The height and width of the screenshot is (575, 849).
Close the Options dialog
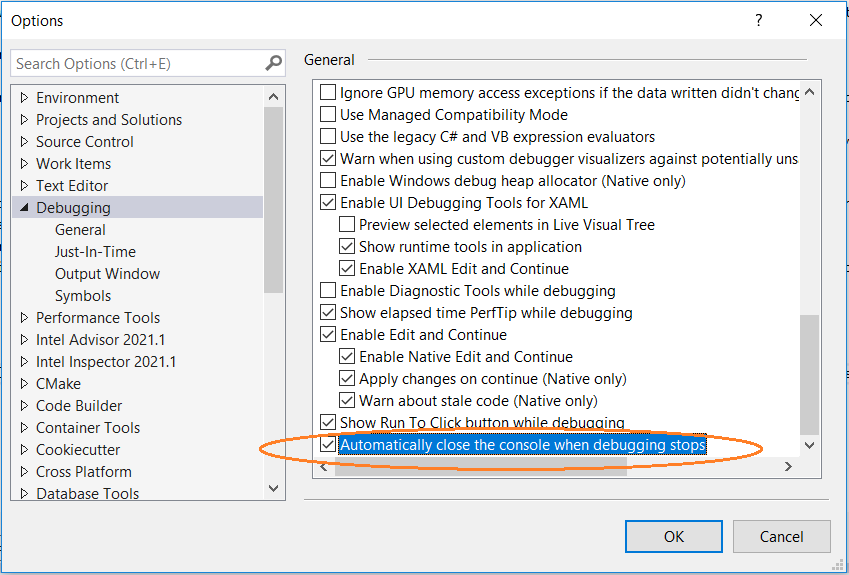[816, 21]
